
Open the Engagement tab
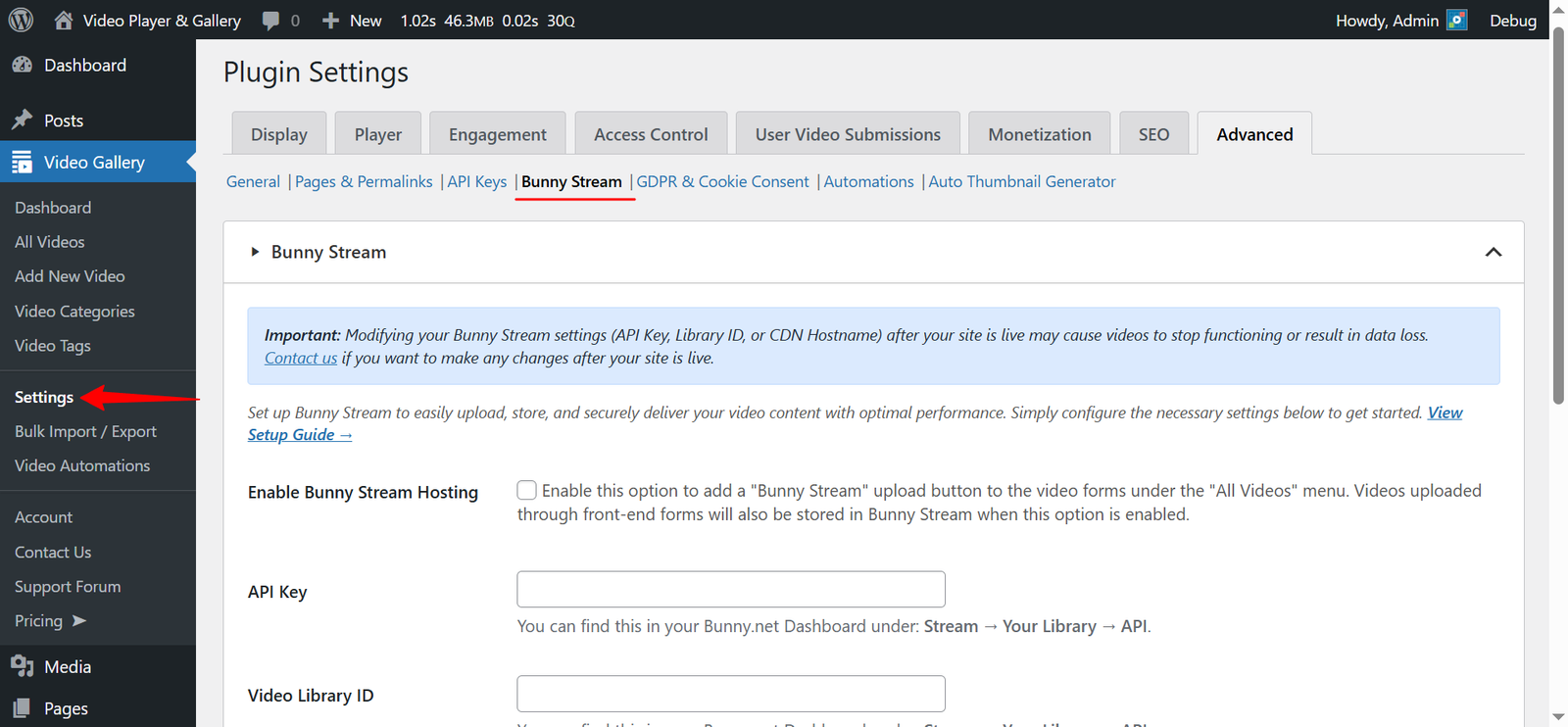click(x=498, y=133)
